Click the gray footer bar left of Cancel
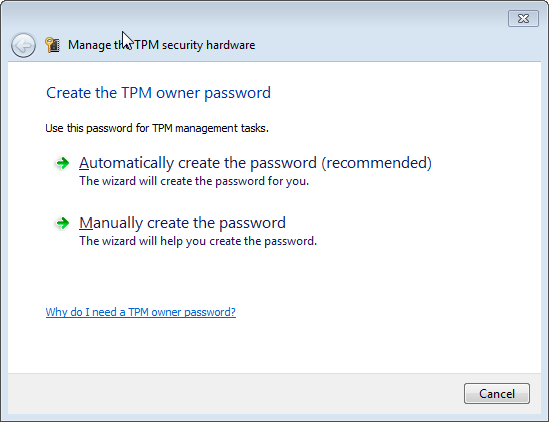 (235, 393)
